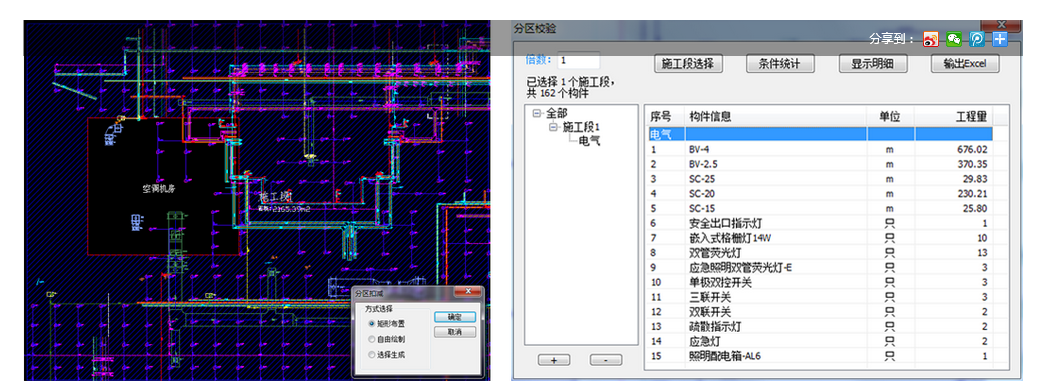1041x387 pixels.
Task: Select 电气 in the tree
Action: (589, 140)
